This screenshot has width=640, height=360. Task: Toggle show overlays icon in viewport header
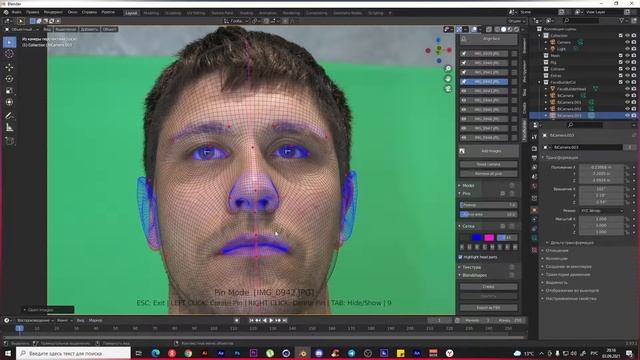(x=474, y=29)
